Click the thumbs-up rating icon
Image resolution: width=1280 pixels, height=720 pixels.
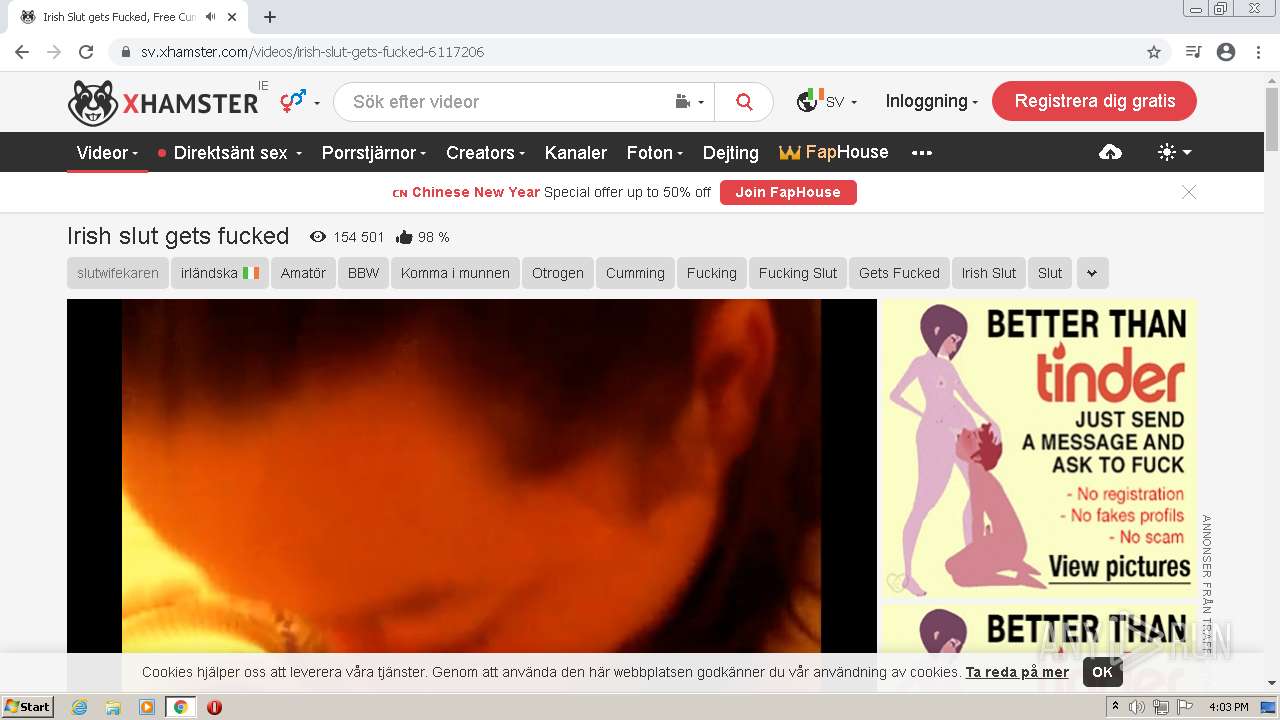404,237
